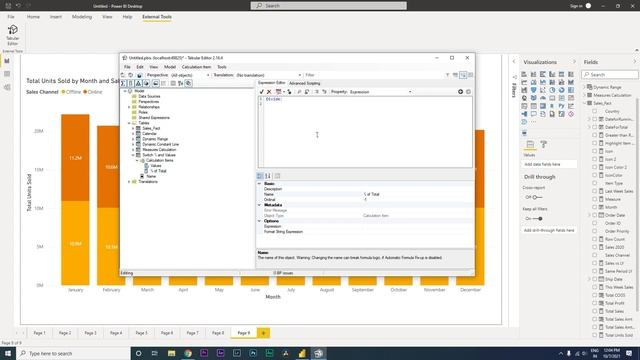Click the Task View taskbar icon
Screen dimensions: 640x360
pyautogui.click(x=155, y=353)
